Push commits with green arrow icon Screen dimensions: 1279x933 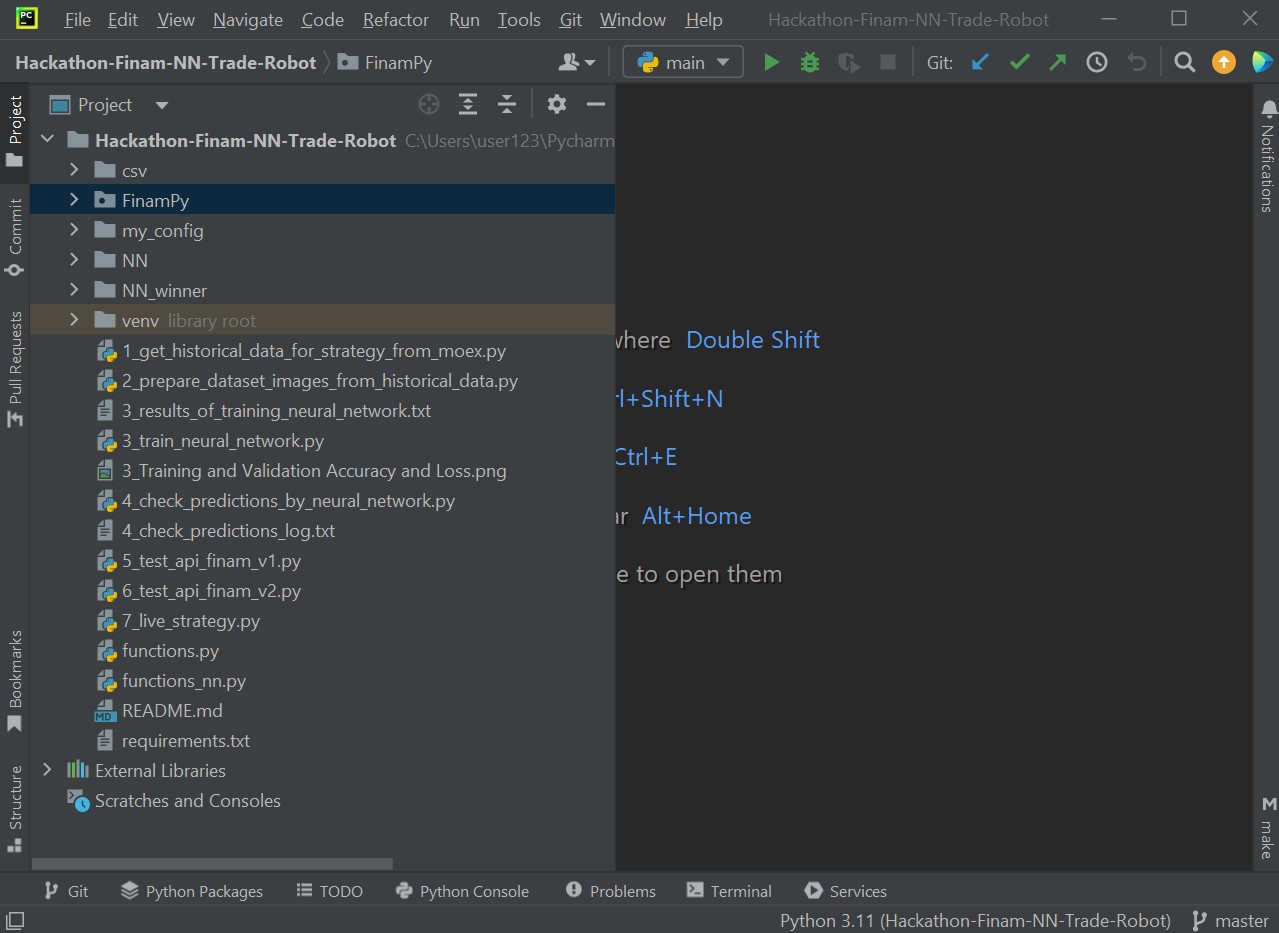point(1057,62)
